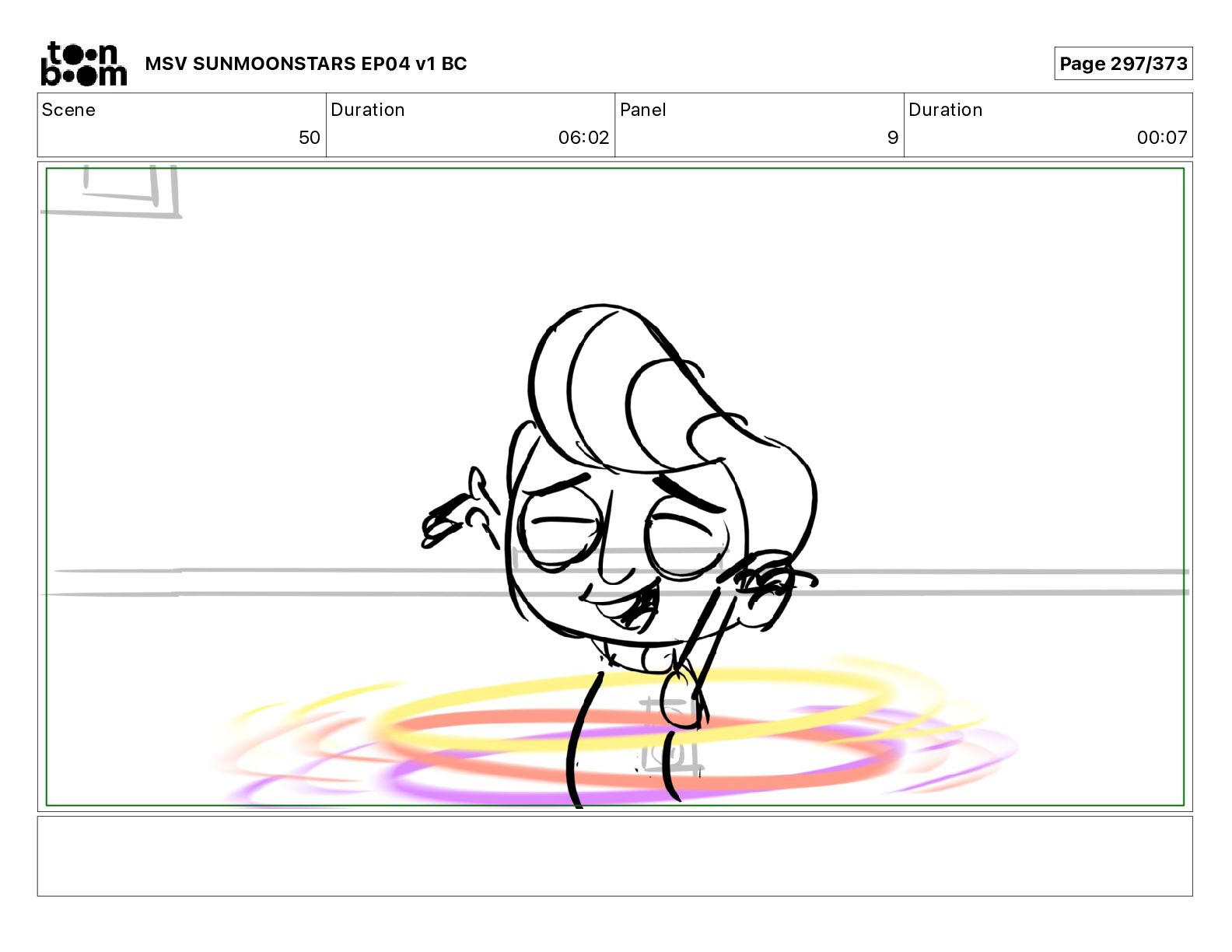This screenshot has width=1232, height=952.
Task: Select the title text 'MSV SUNMOONSTARS EP04 v1 BC'
Action: point(306,64)
